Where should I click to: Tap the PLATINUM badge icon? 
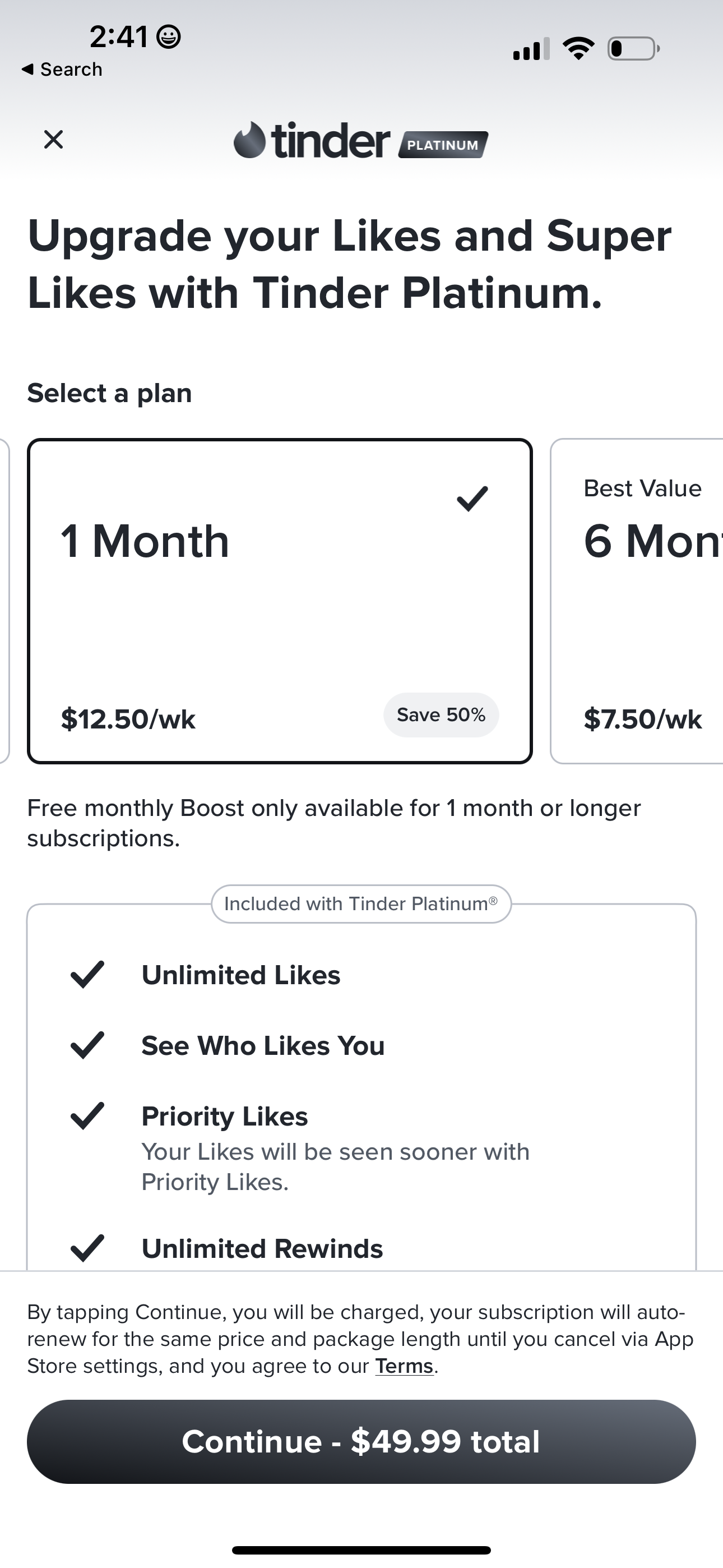point(443,145)
